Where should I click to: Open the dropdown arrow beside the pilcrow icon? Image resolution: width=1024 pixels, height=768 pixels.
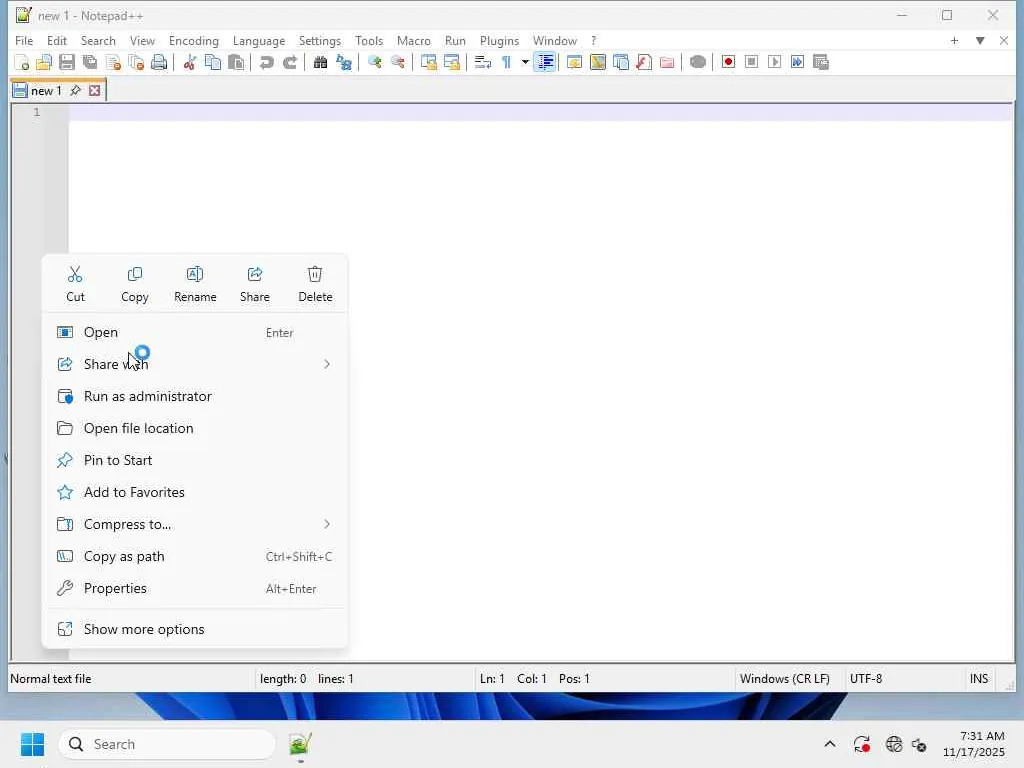click(x=524, y=63)
